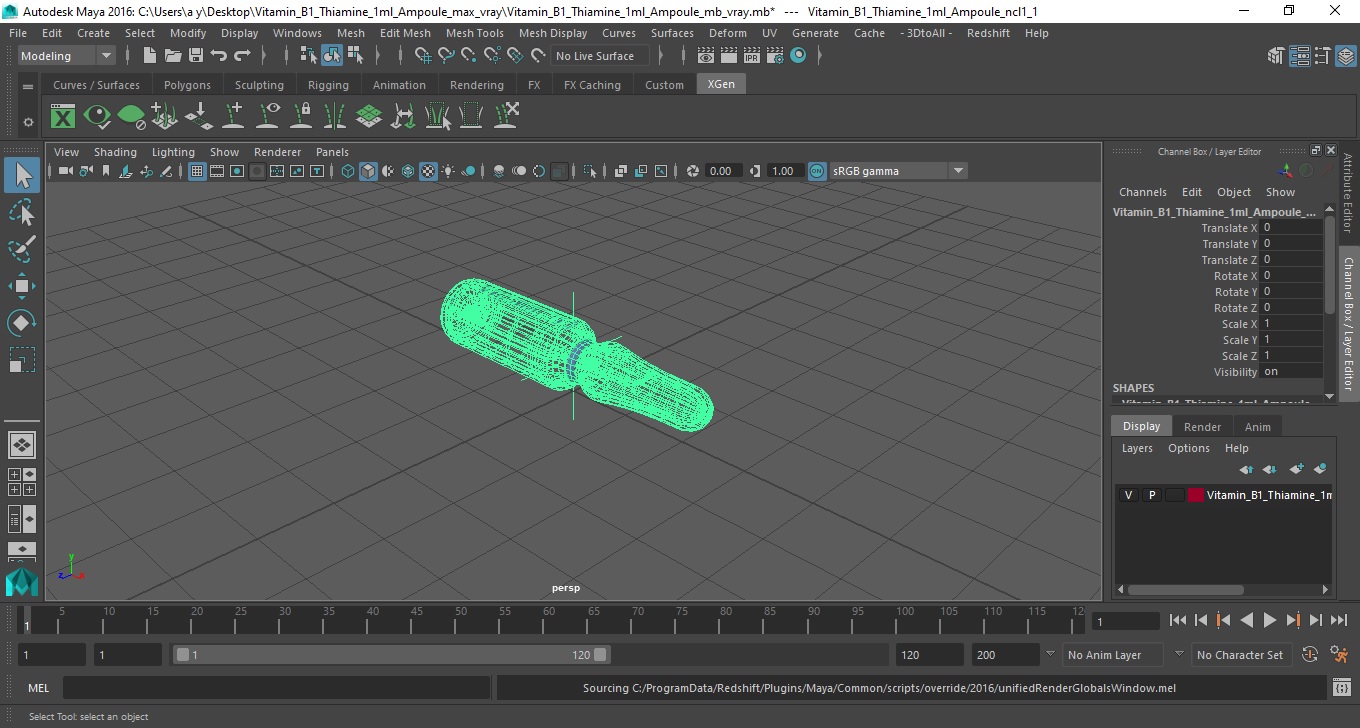Viewport: 1360px width, 728px height.
Task: Click the shelf settings gear icon
Action: pyautogui.click(x=28, y=122)
